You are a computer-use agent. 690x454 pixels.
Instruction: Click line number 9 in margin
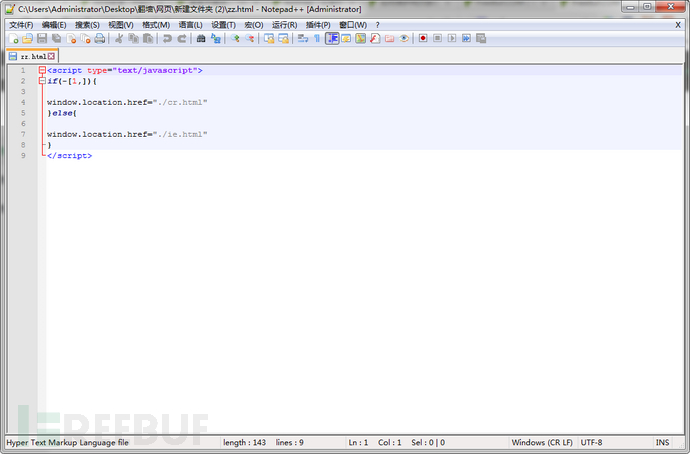(23, 156)
